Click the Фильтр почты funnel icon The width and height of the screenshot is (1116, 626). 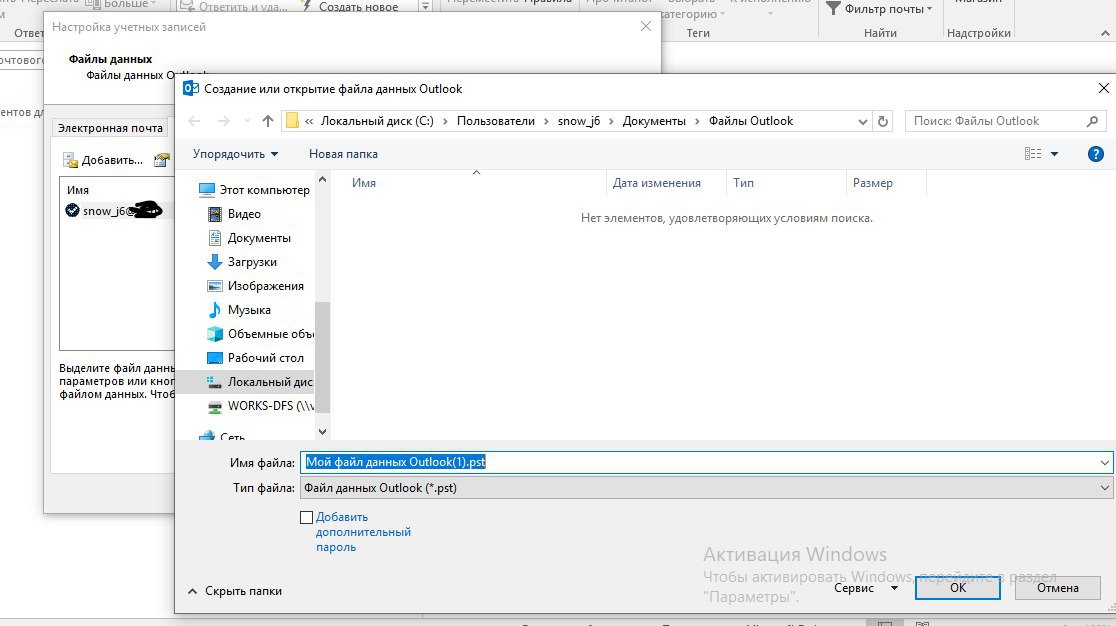point(833,9)
